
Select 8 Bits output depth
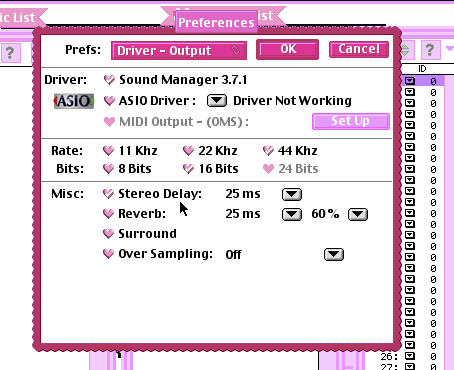coord(108,169)
